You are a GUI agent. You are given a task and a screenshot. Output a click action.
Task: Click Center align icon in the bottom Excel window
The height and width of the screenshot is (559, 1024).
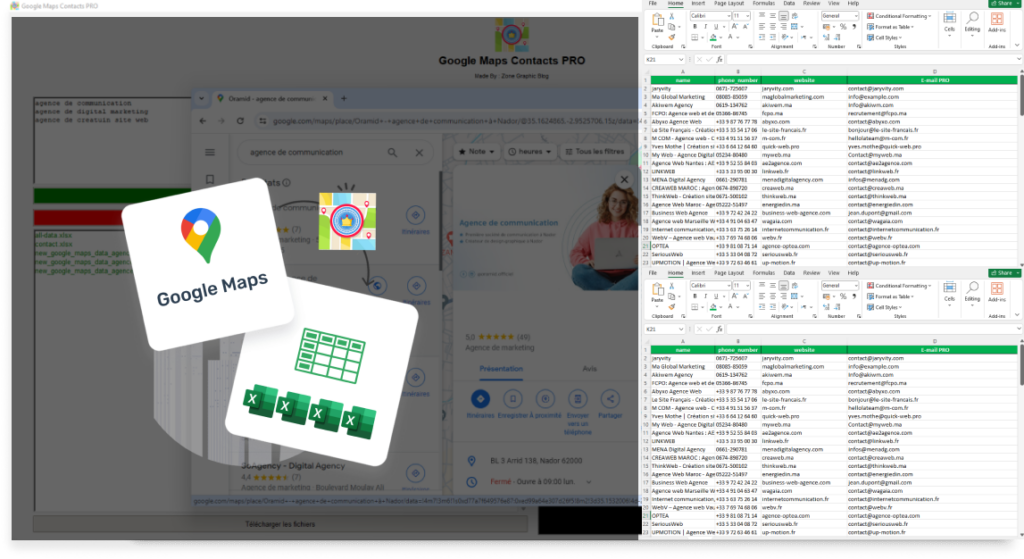[x=773, y=296]
